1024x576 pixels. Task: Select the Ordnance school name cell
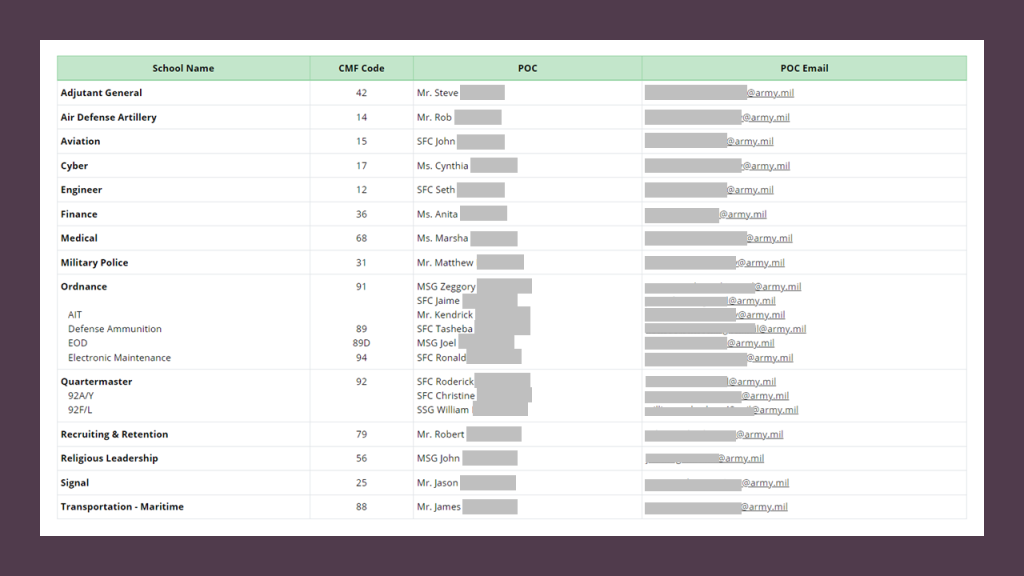[84, 287]
